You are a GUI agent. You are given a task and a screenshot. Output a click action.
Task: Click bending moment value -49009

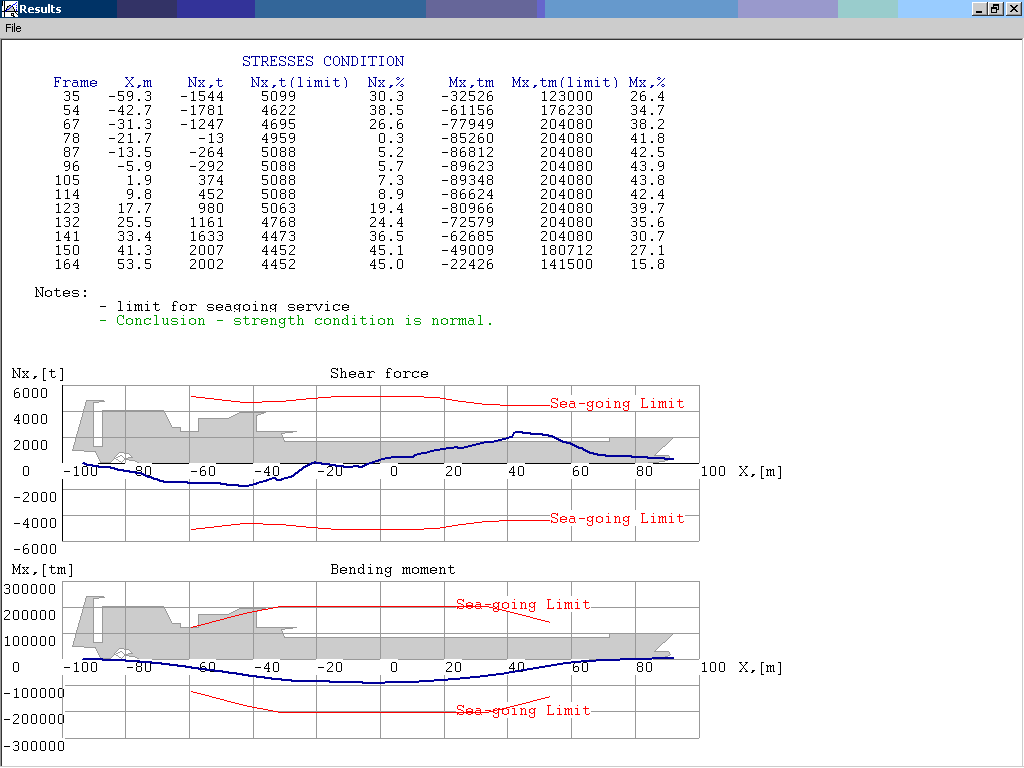click(468, 251)
